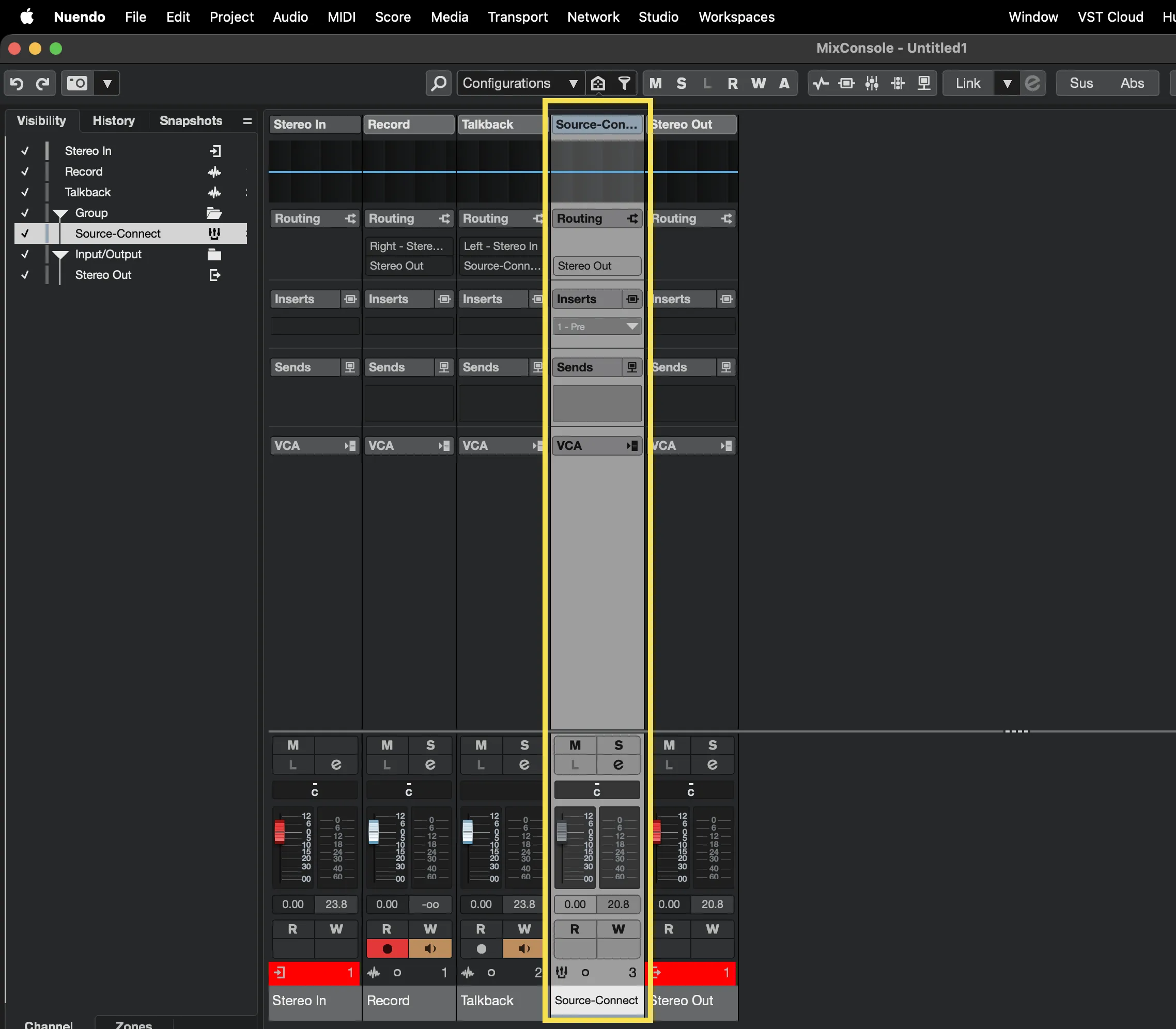Enable record arm on Record channel
Image resolution: width=1176 pixels, height=1029 pixels.
(x=387, y=949)
